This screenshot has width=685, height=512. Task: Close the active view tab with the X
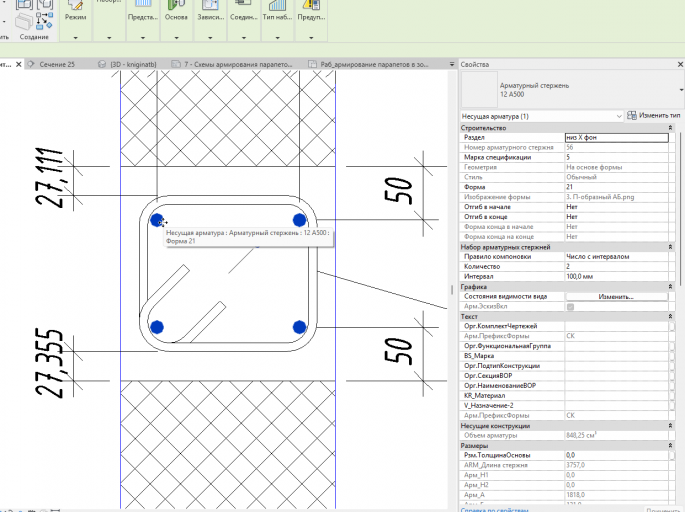click(x=18, y=64)
